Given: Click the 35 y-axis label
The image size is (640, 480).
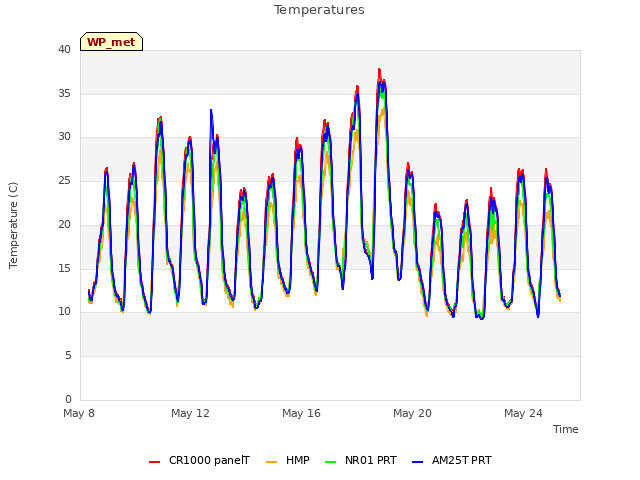Looking at the screenshot, I should tap(64, 93).
